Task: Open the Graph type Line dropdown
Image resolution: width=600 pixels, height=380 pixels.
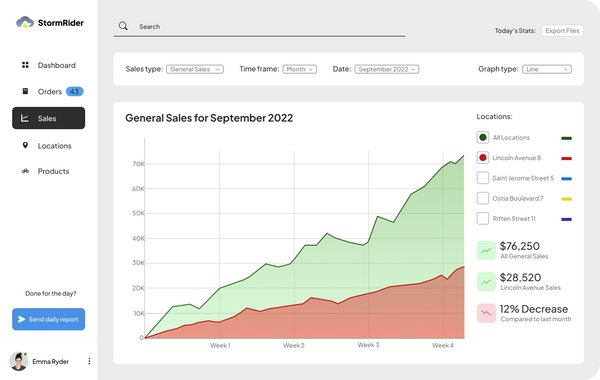Action: click(x=547, y=69)
